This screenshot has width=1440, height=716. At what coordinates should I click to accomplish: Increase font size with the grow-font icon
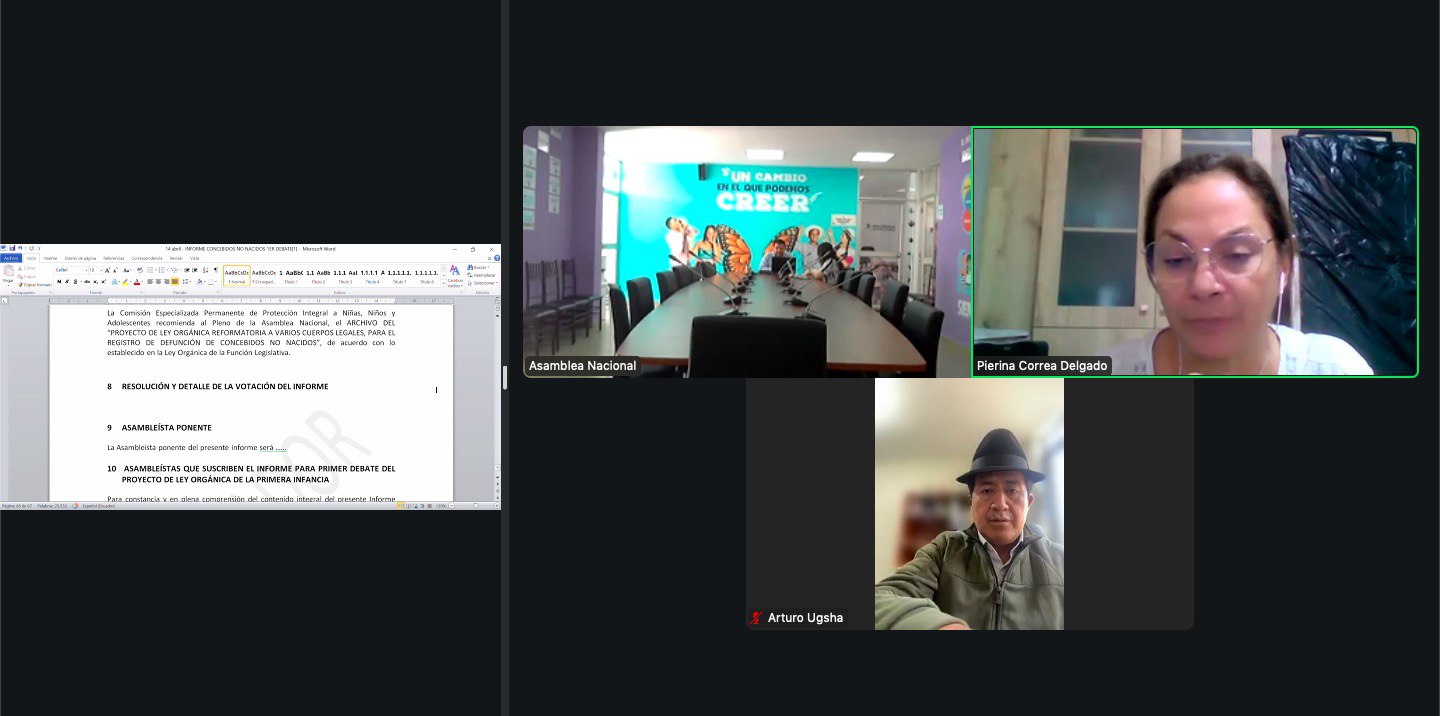[107, 270]
